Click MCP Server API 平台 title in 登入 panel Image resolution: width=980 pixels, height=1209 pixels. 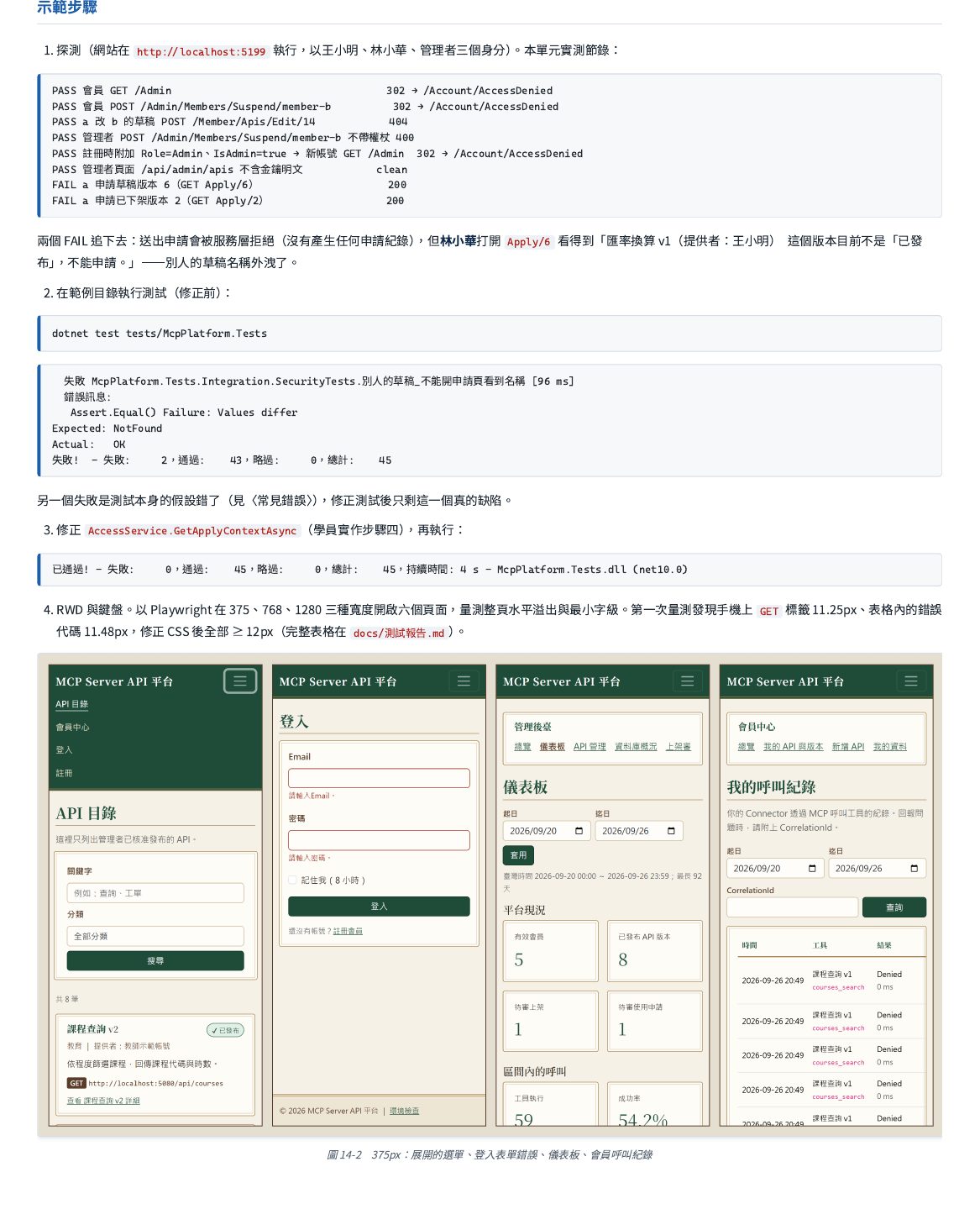coord(338,681)
